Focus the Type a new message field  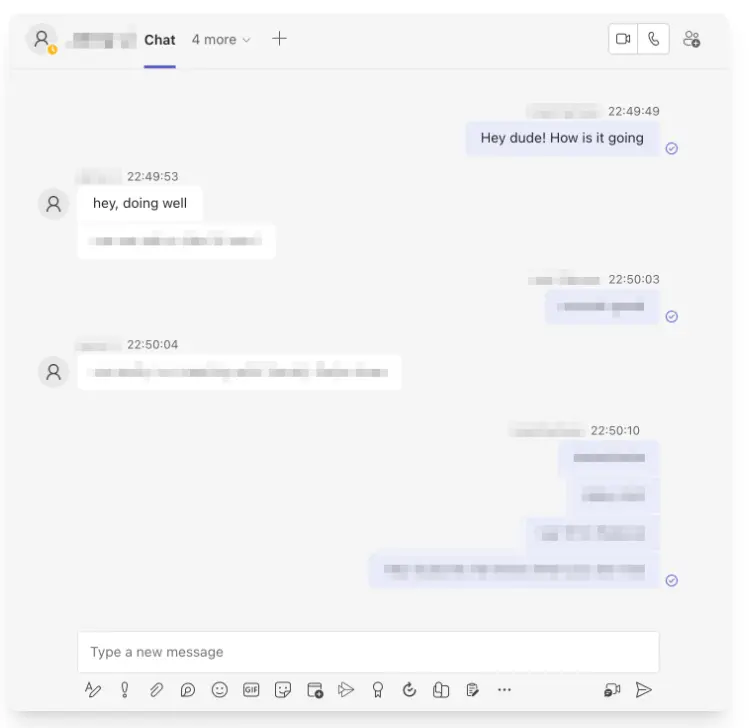pos(368,652)
